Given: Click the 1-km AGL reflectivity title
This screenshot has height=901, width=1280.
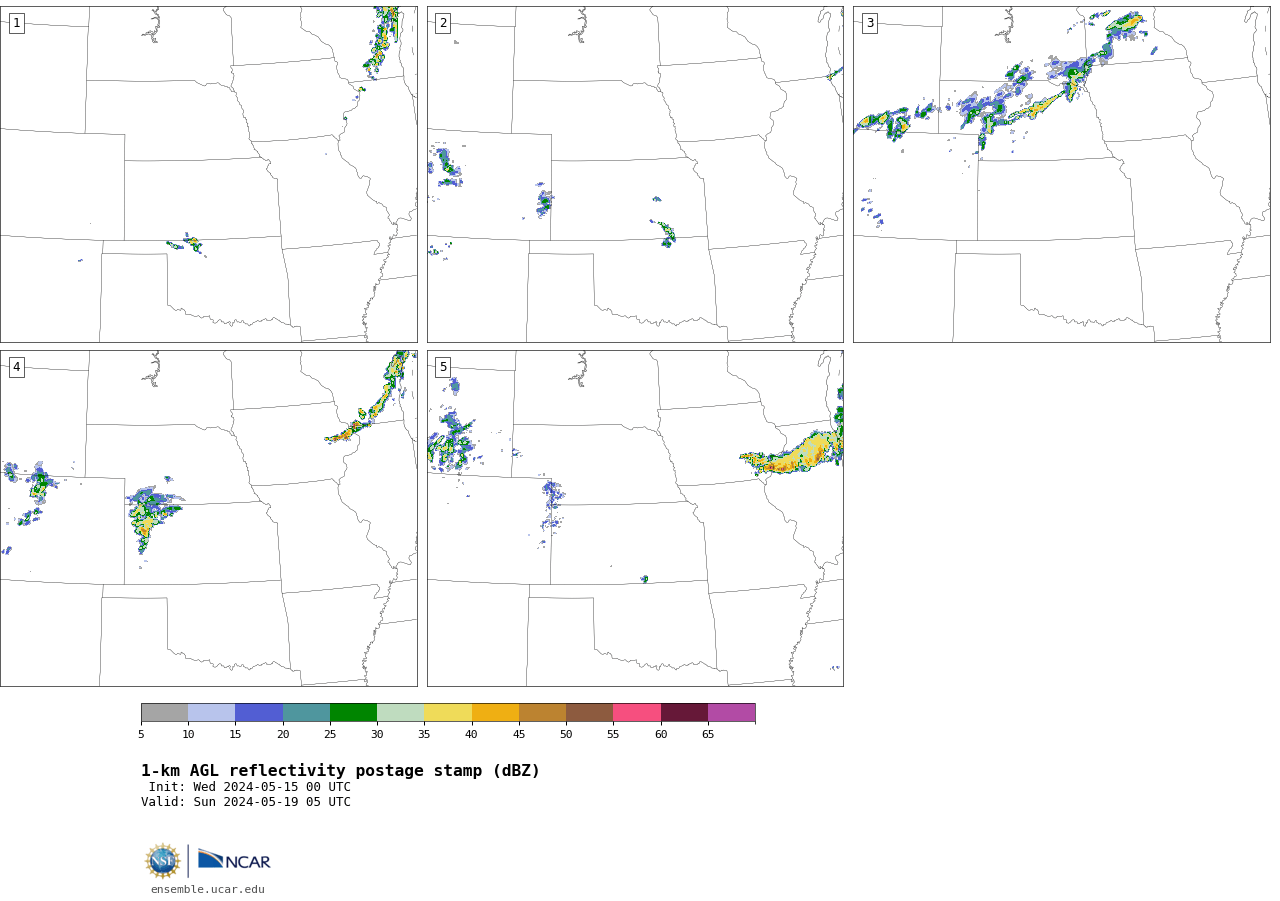Looking at the screenshot, I should tap(340, 771).
